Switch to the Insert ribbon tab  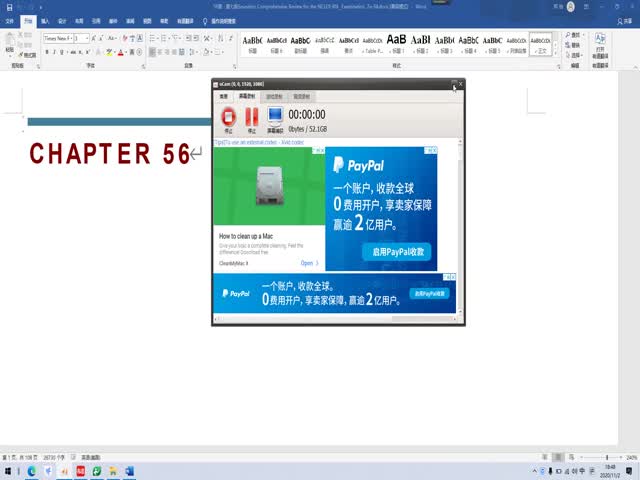point(44,20)
